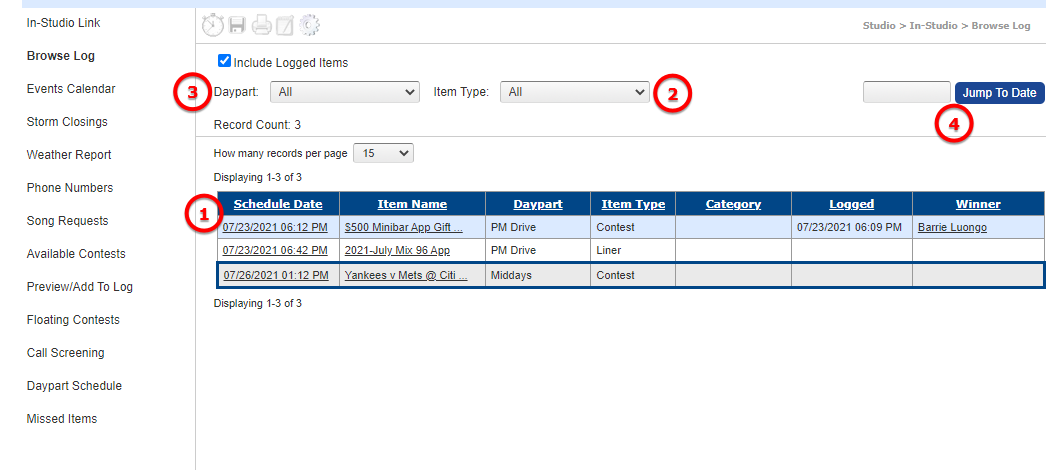Image resolution: width=1061 pixels, height=470 pixels.
Task: Select Call Screening from the sidebar
Action: click(x=65, y=353)
